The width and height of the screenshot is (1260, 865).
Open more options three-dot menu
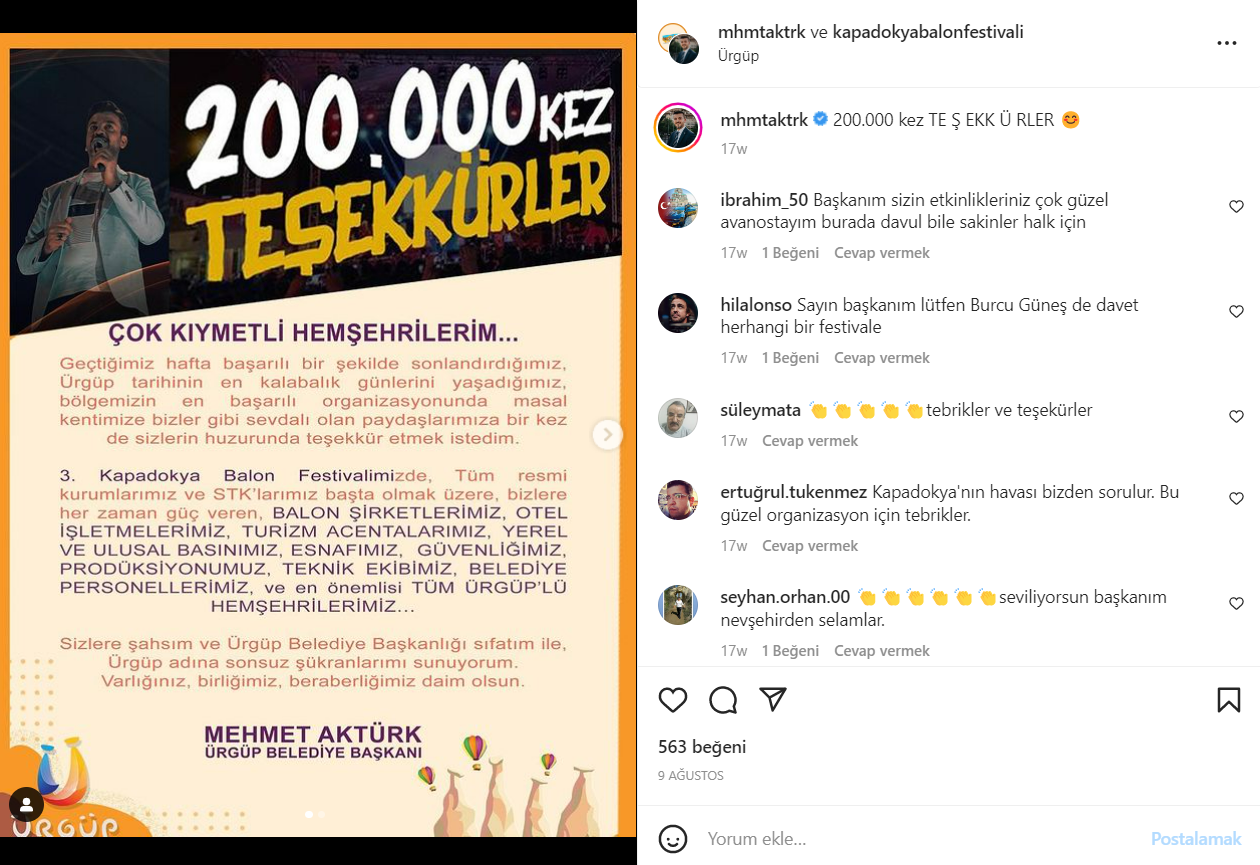point(1227,44)
